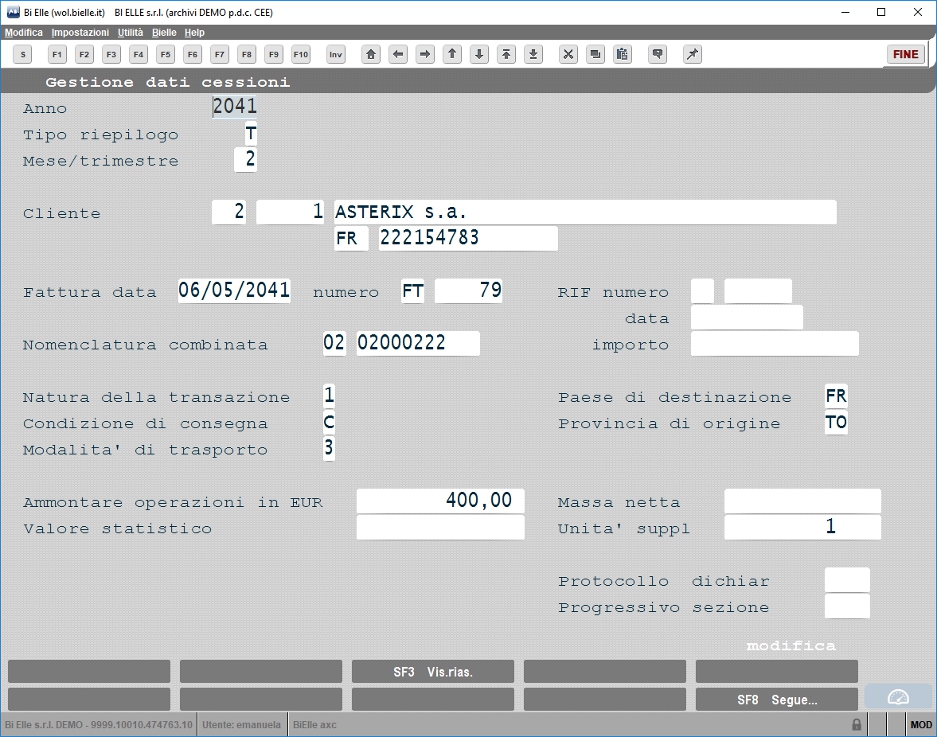This screenshot has height=737, width=937.
Task: Click the empty Massa netta field
Action: point(803,501)
